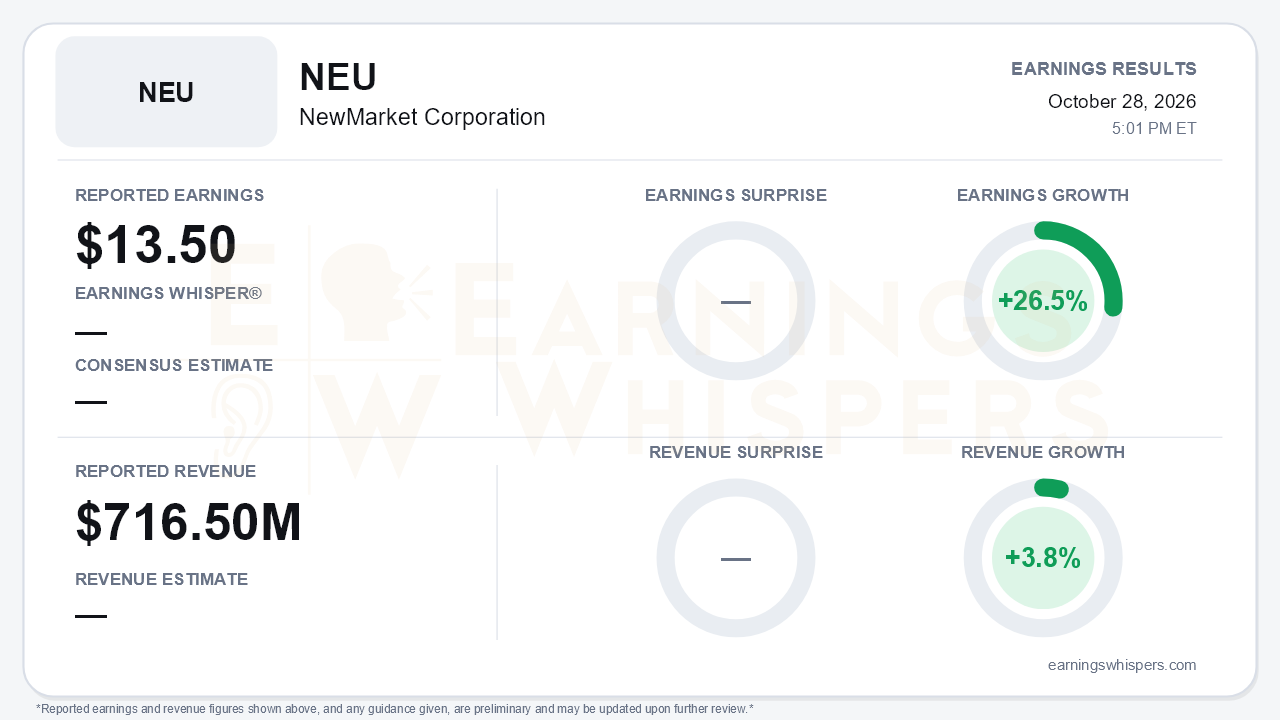Select the October 28, 2026 date
The height and width of the screenshot is (720, 1280).
pos(1122,101)
